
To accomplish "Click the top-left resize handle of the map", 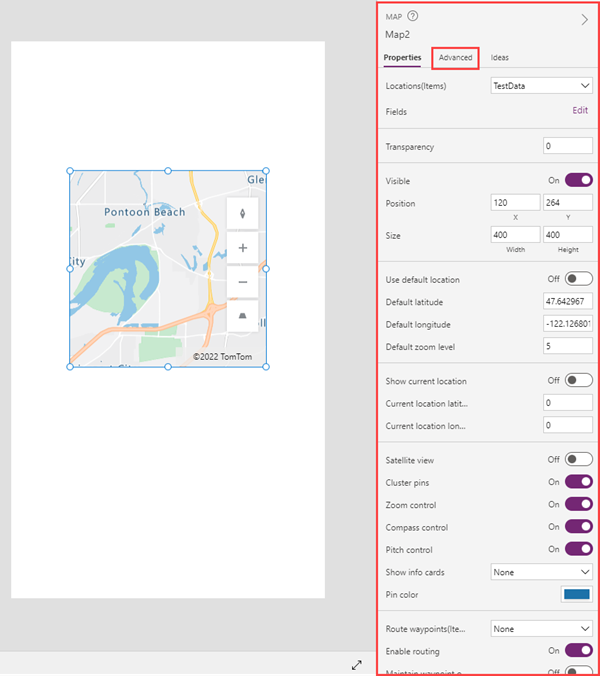I will (70, 171).
